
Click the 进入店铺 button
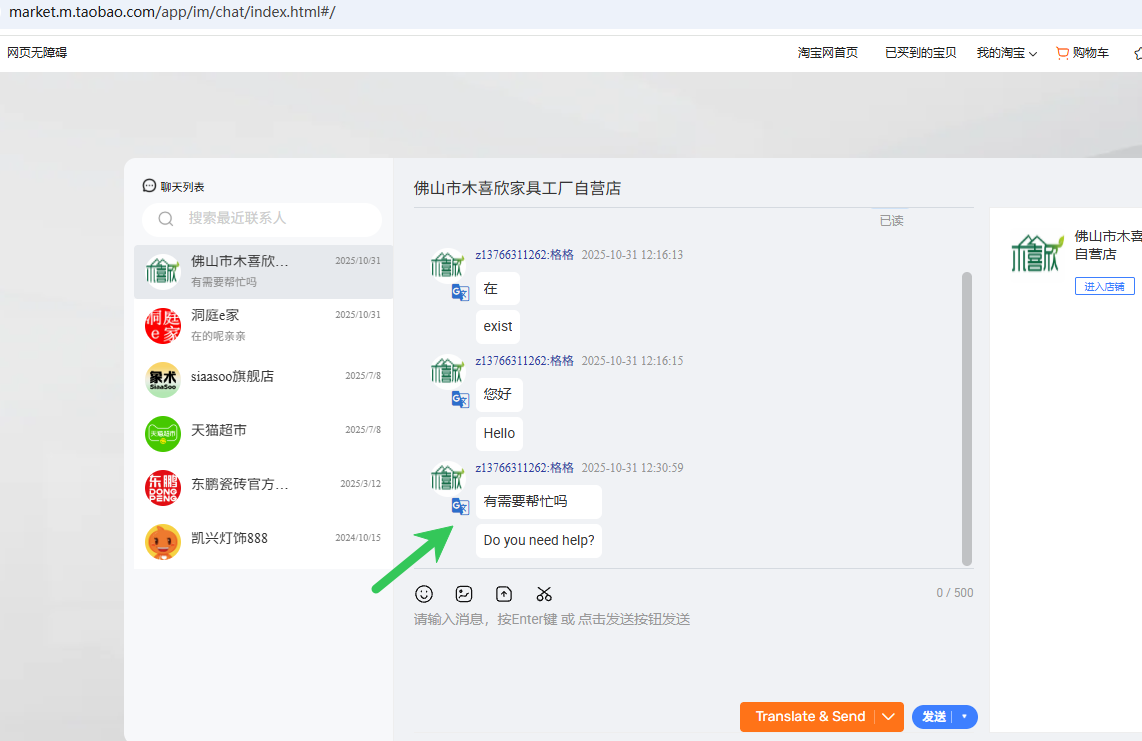(1104, 286)
